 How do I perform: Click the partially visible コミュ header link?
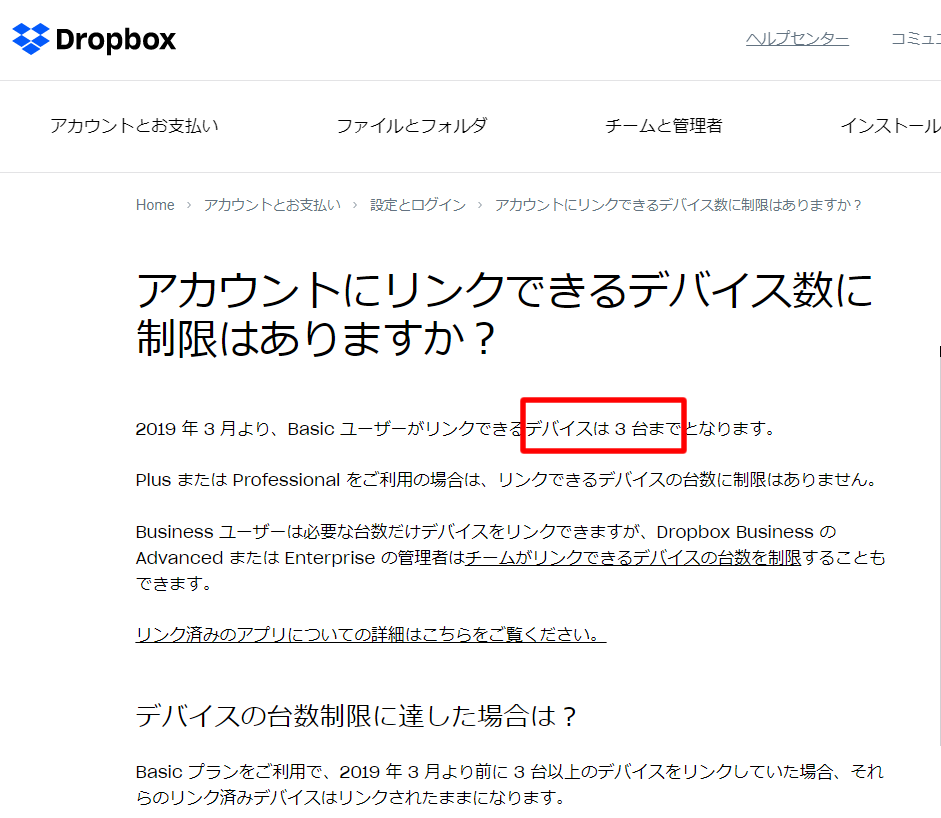pyautogui.click(x=916, y=38)
